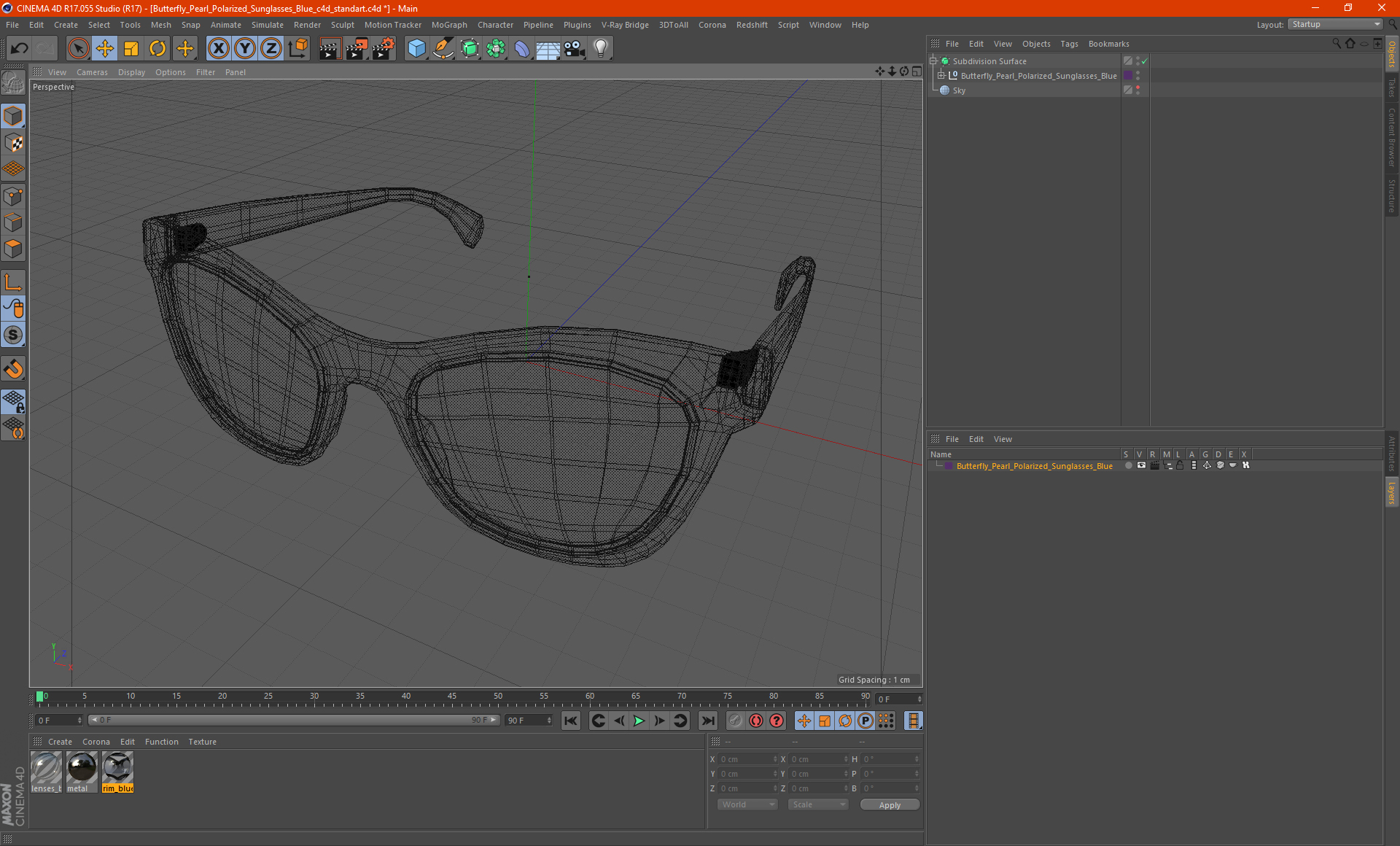Click the Apply button

(890, 804)
